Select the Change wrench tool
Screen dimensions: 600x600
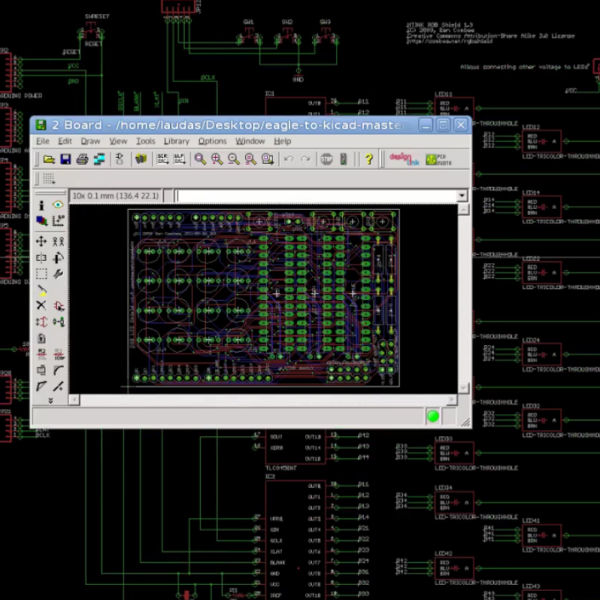(x=58, y=274)
